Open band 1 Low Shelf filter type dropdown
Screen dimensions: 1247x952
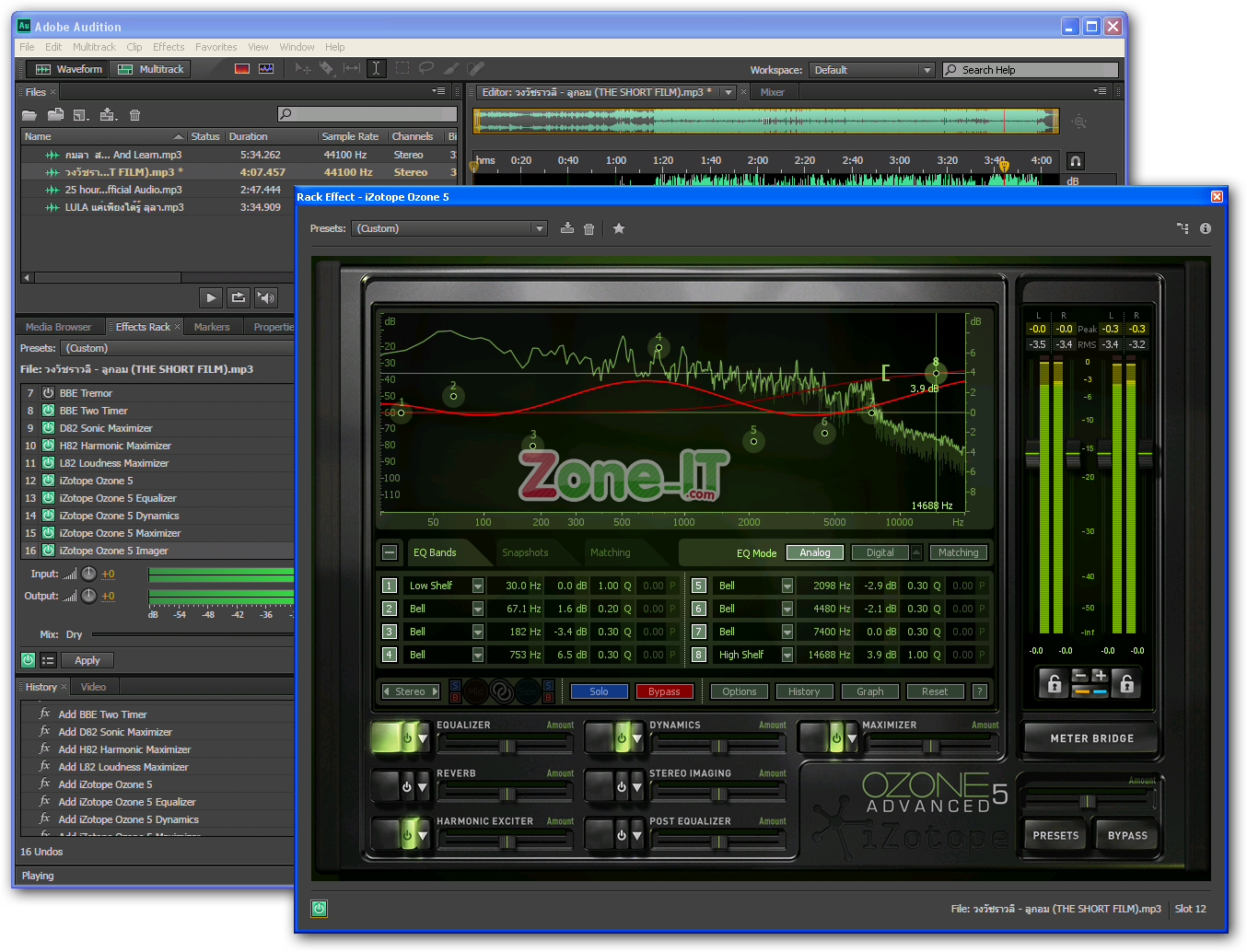click(478, 586)
